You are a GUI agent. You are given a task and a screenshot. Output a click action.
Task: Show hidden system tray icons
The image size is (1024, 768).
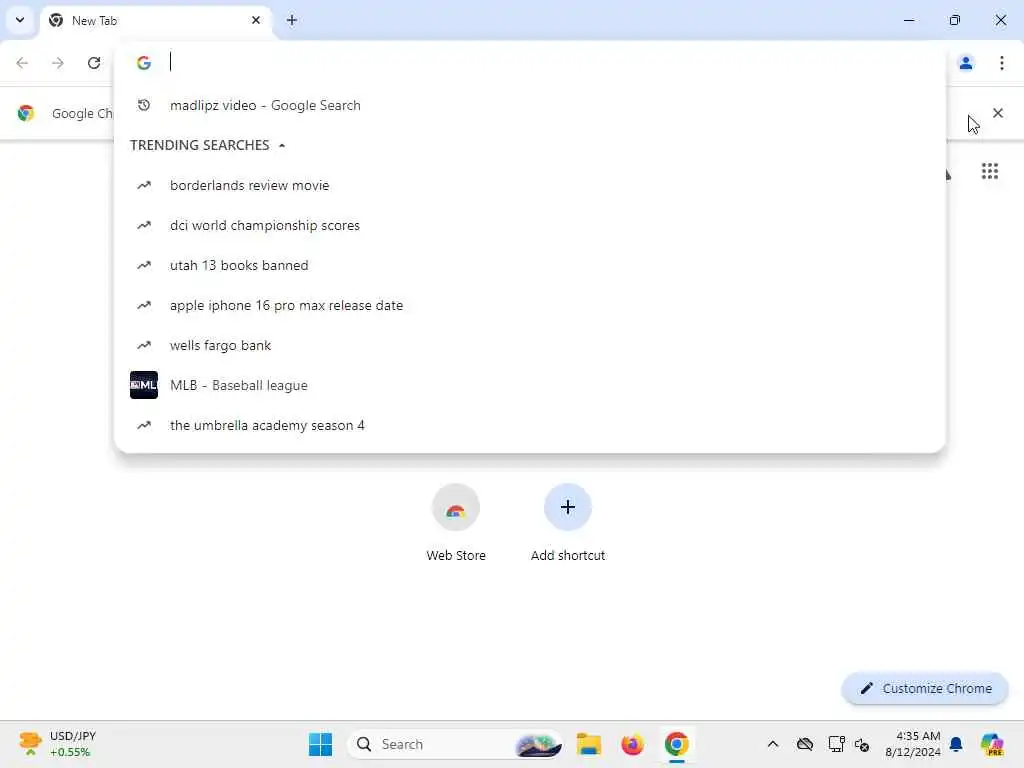coord(773,744)
